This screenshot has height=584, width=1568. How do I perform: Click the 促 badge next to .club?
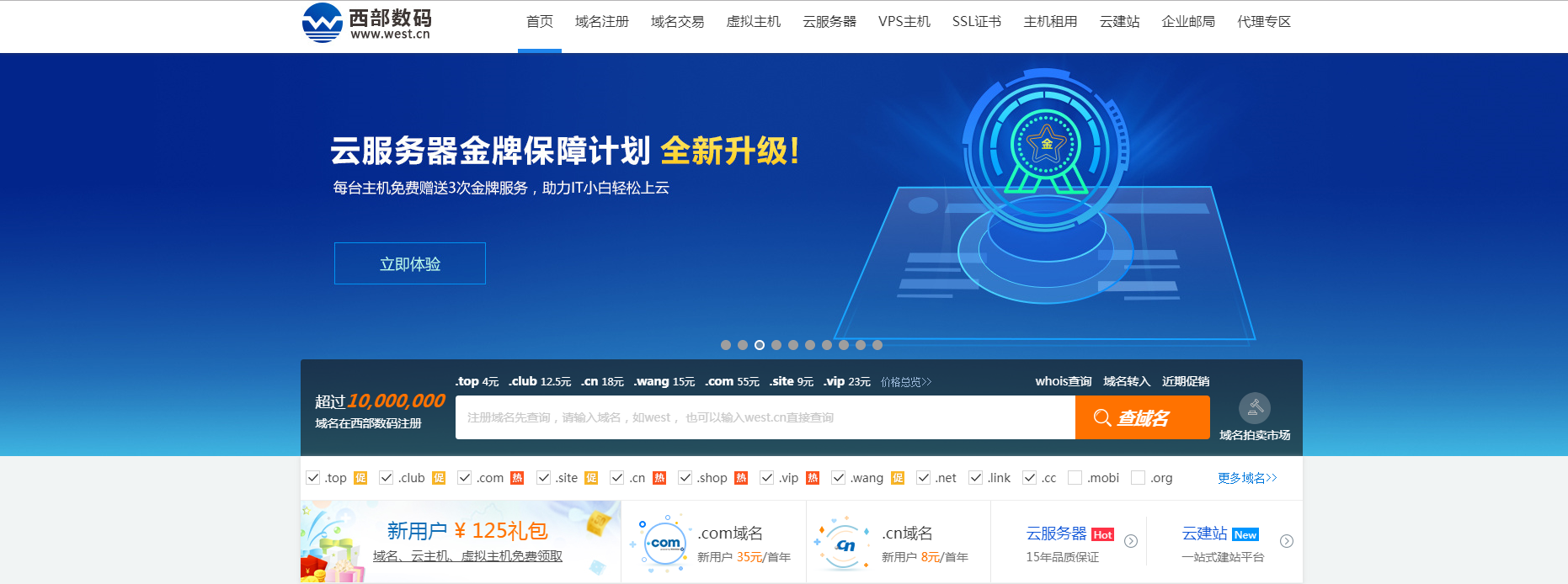(439, 478)
